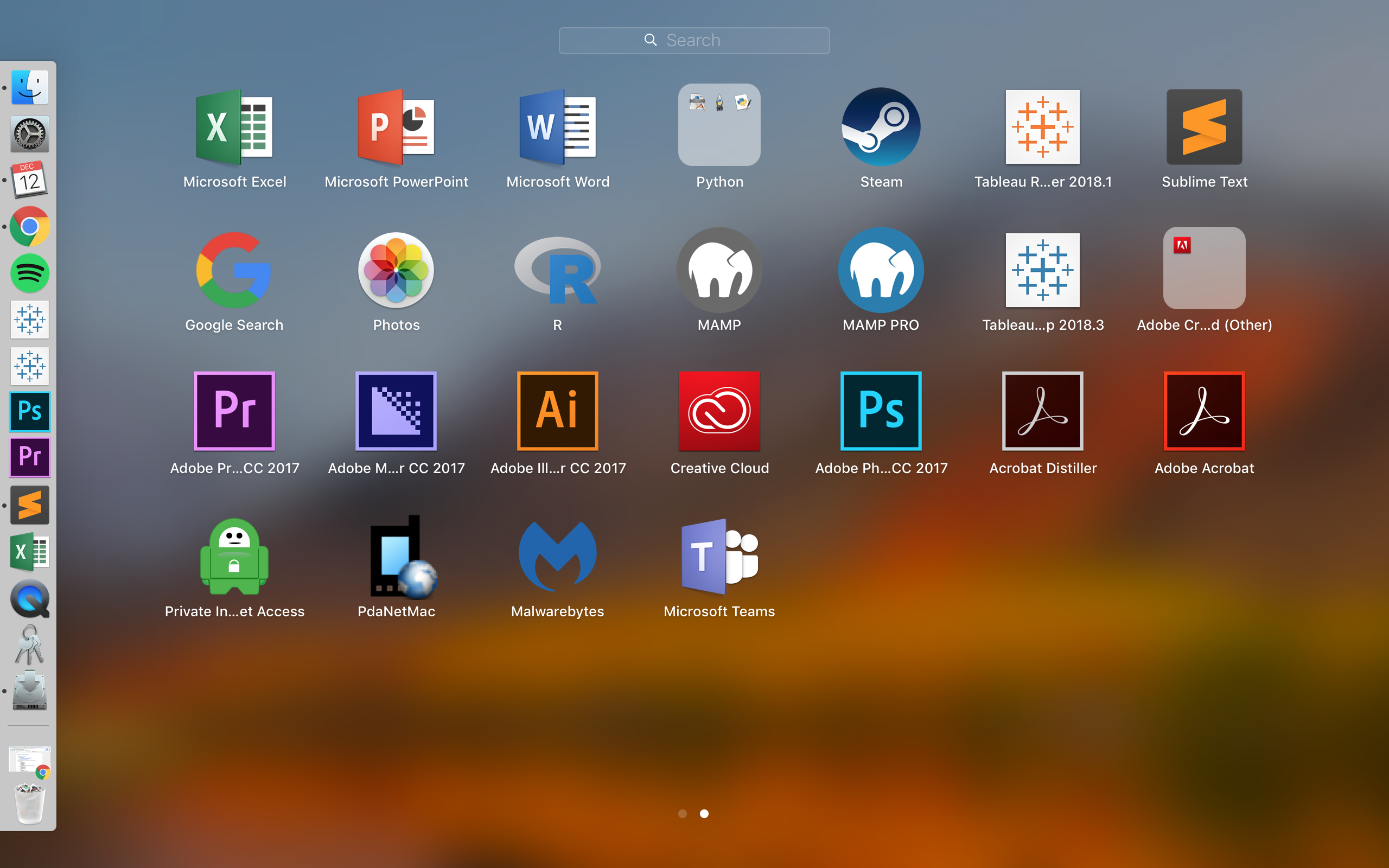The width and height of the screenshot is (1389, 868).
Task: Open the Adobe Creative Cloud (Other) folder
Action: point(1204,268)
